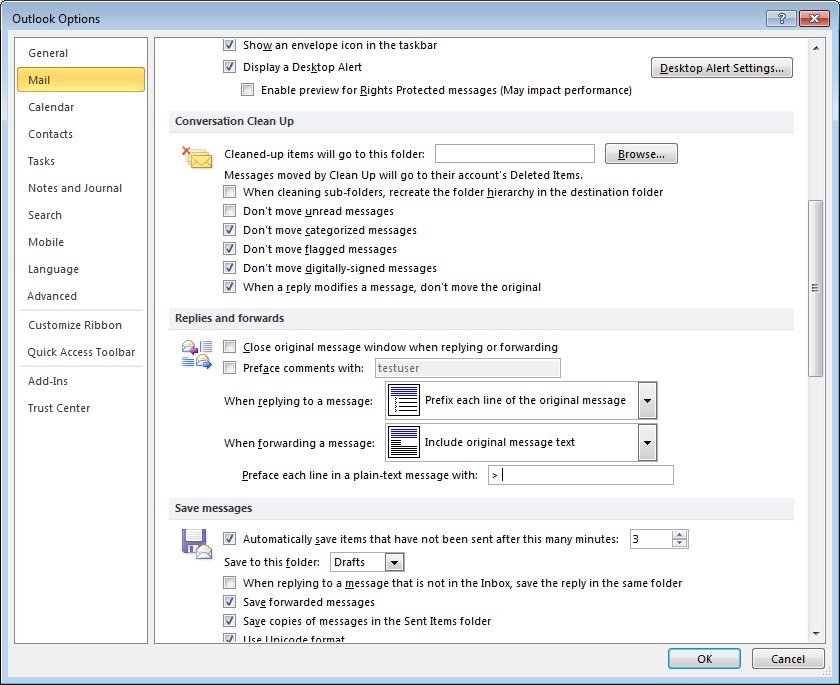Select the General category
Screen dimensions: 840x685
click(x=81, y=53)
